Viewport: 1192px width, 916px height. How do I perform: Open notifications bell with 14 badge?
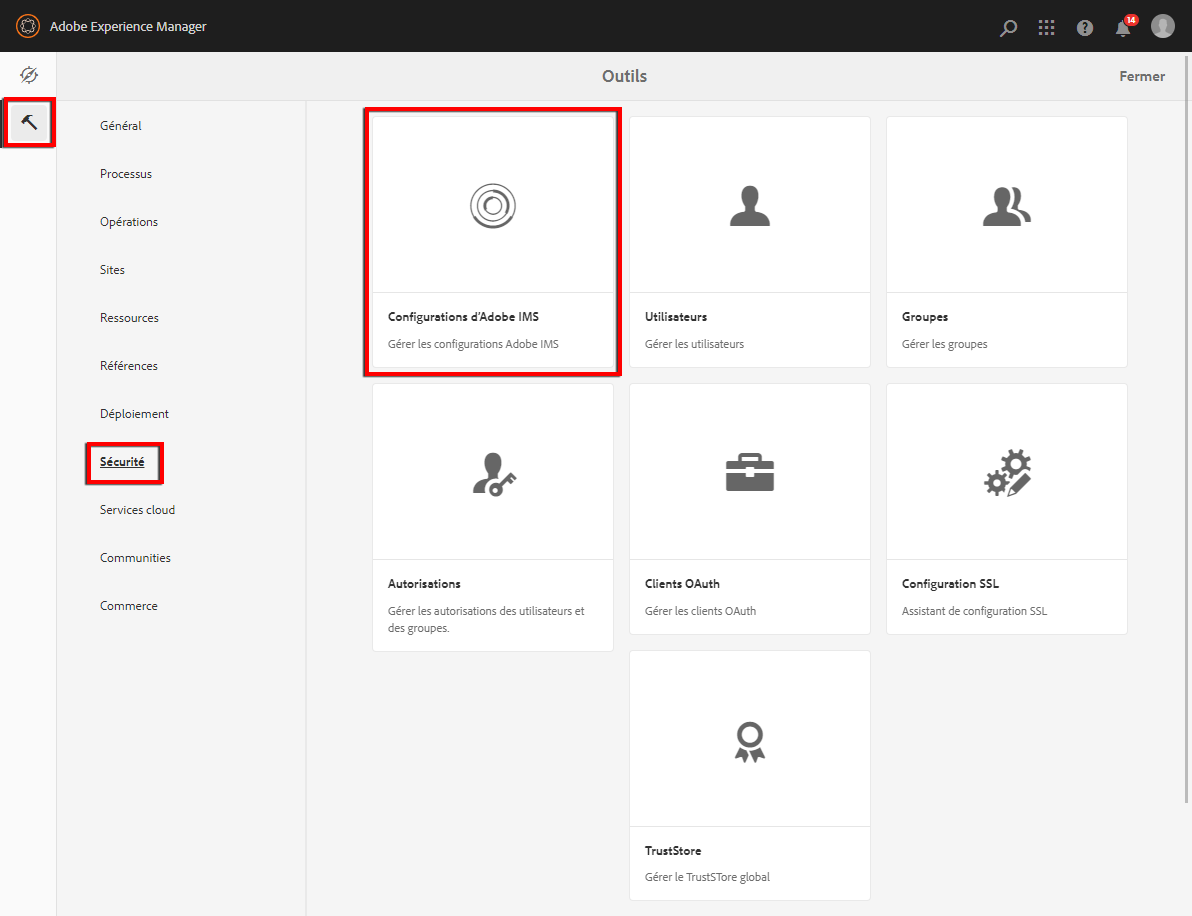tap(1124, 26)
